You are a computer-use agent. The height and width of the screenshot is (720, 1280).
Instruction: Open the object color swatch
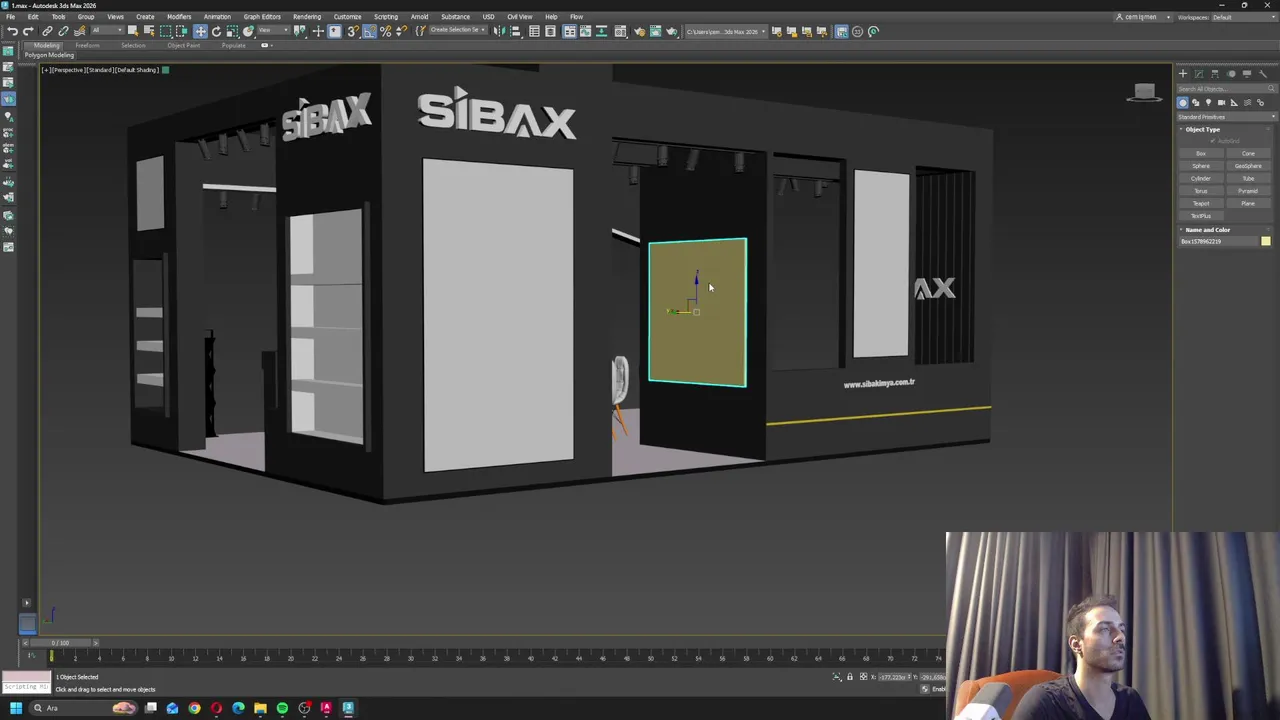point(1266,241)
